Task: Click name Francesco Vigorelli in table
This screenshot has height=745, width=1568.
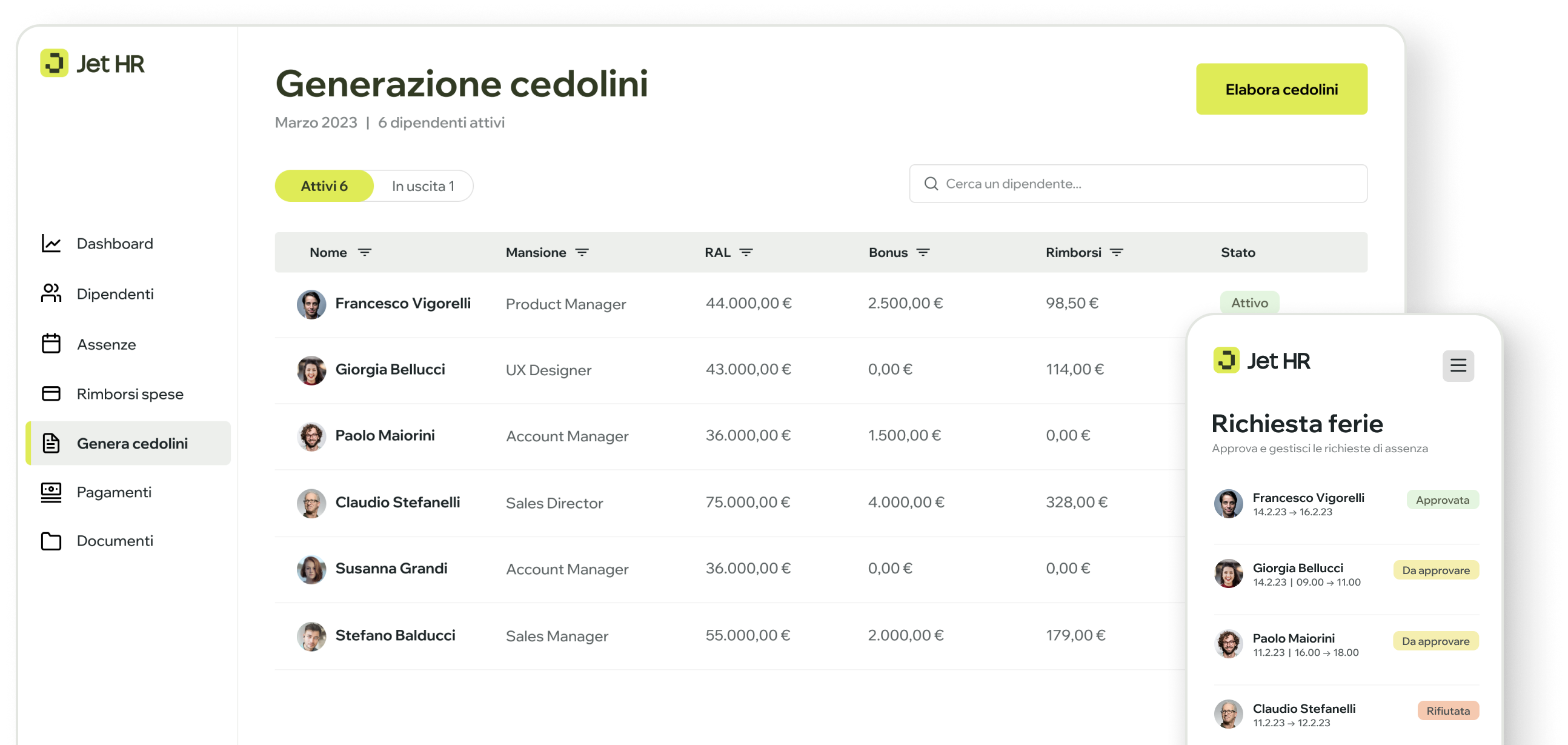Action: (x=403, y=303)
